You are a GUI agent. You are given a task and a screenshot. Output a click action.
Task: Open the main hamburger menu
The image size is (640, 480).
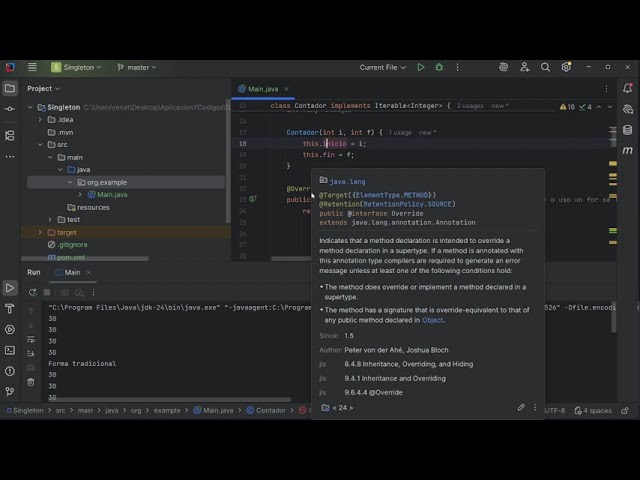[32, 67]
